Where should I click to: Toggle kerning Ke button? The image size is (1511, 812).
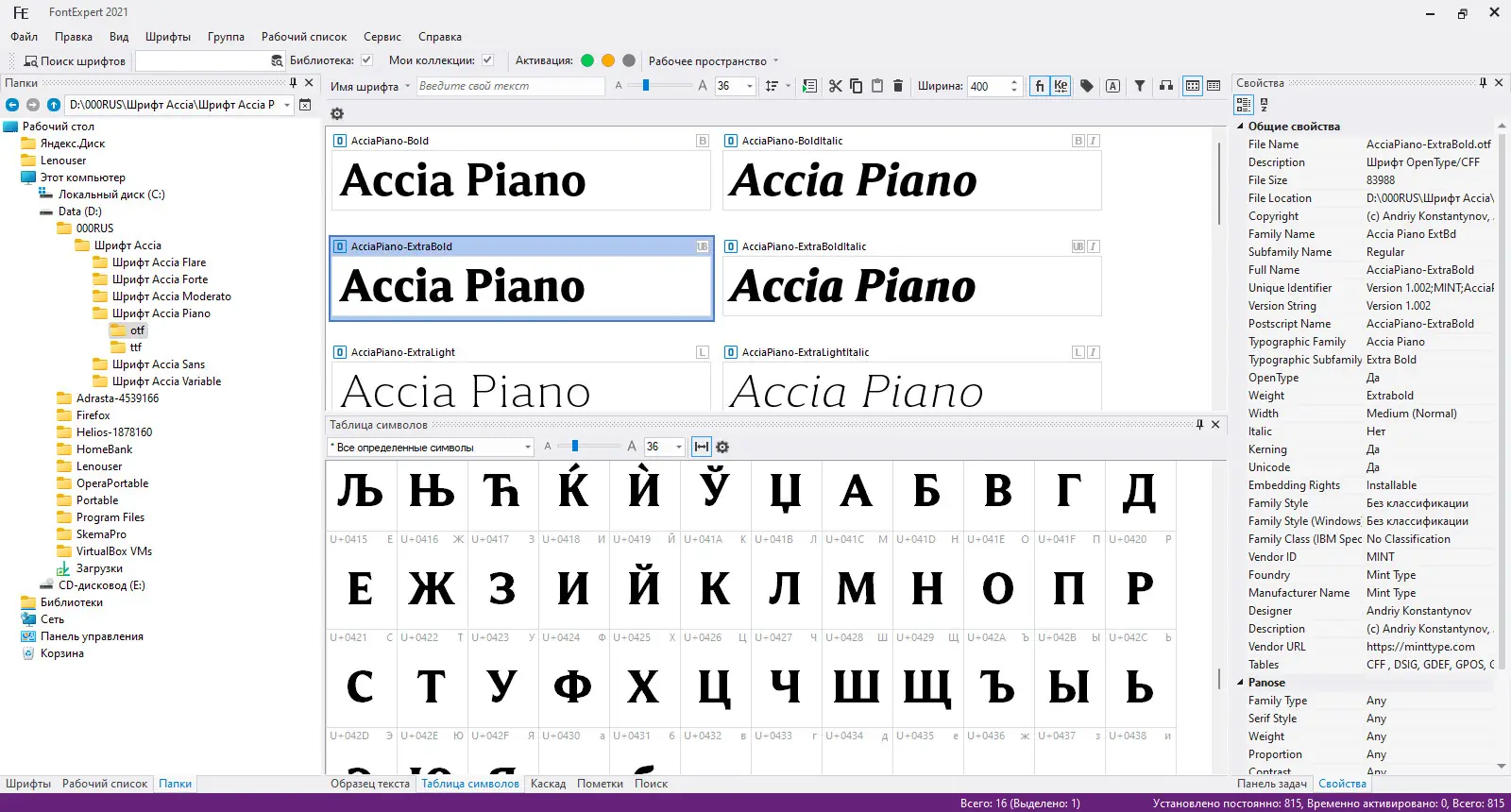(x=1061, y=86)
